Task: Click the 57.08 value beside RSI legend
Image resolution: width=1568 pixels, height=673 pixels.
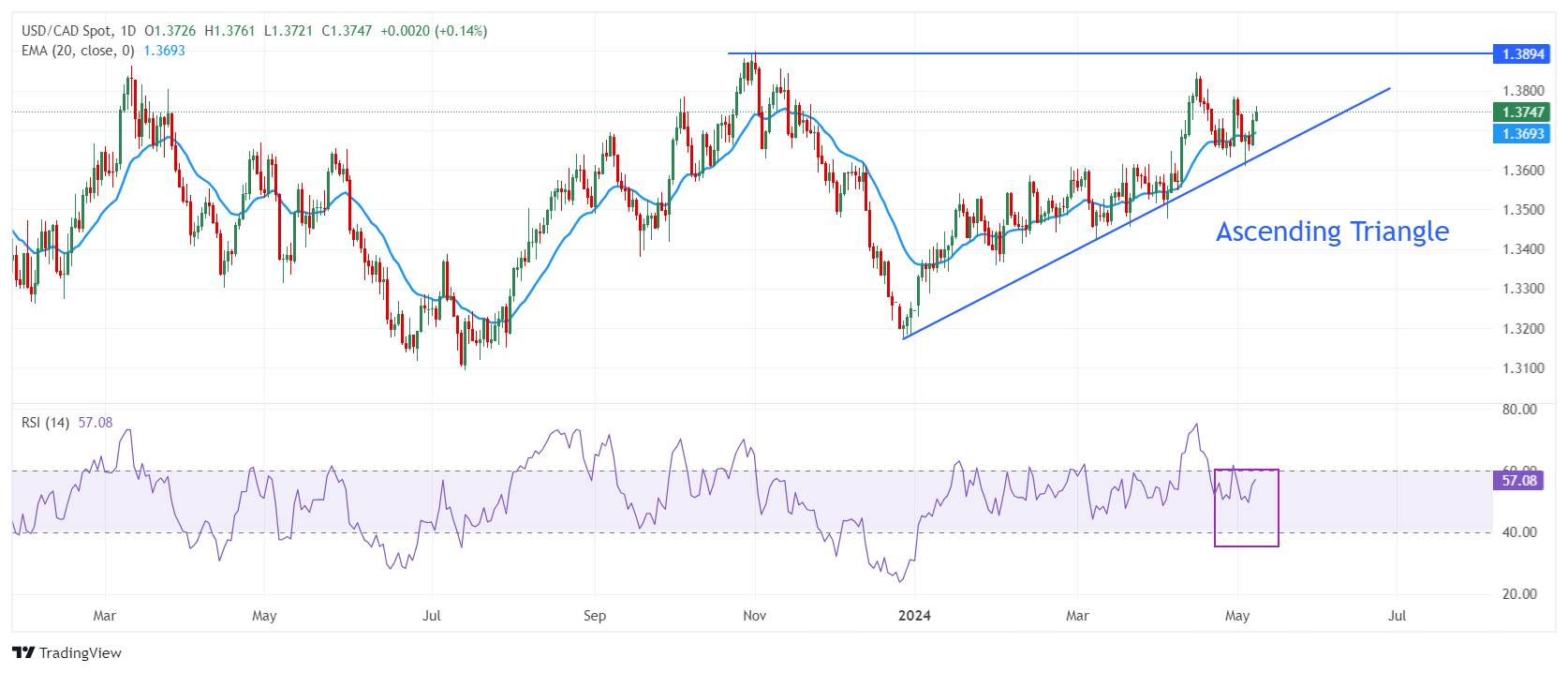Action: click(95, 423)
